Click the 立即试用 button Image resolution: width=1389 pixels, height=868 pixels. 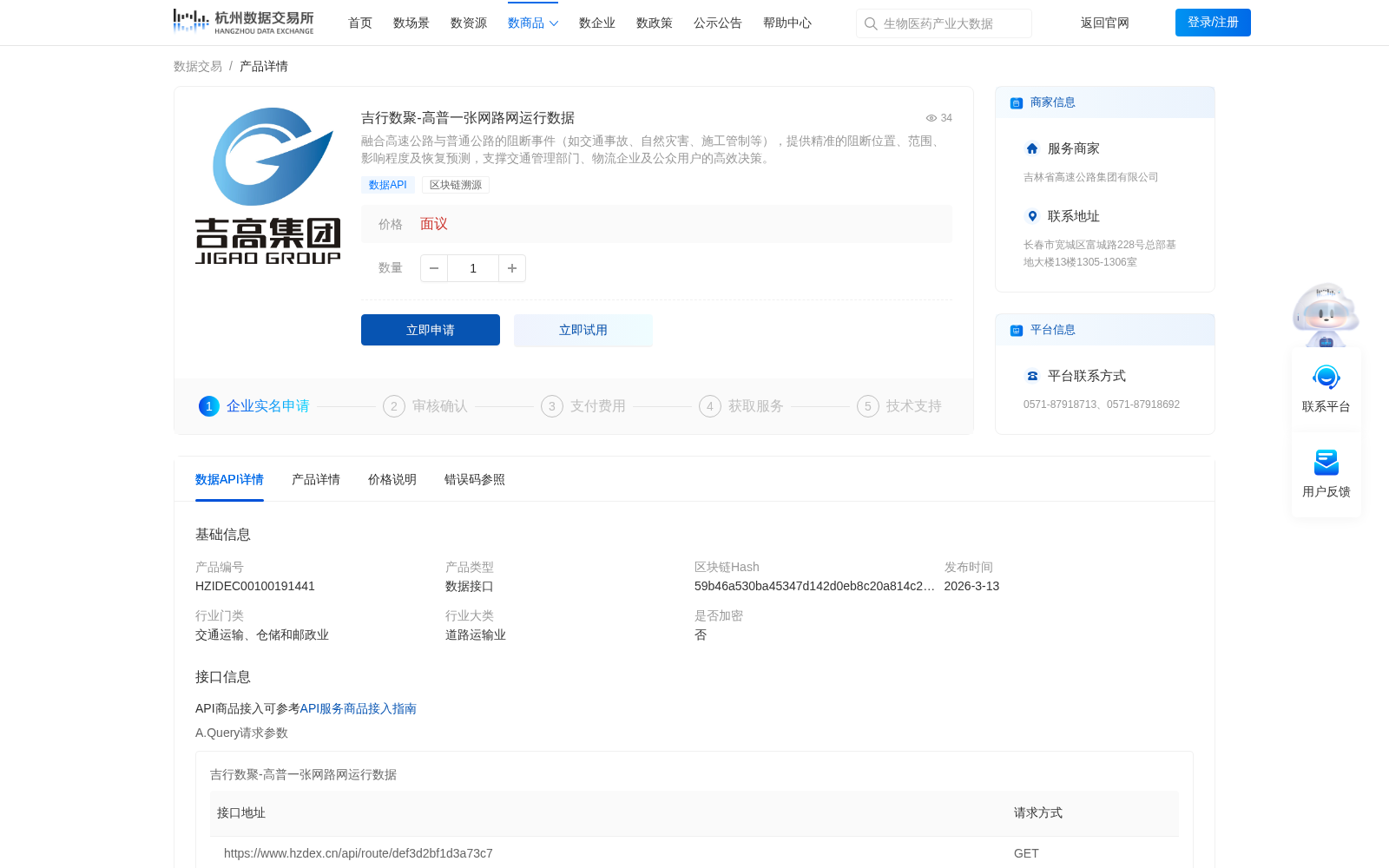583,330
